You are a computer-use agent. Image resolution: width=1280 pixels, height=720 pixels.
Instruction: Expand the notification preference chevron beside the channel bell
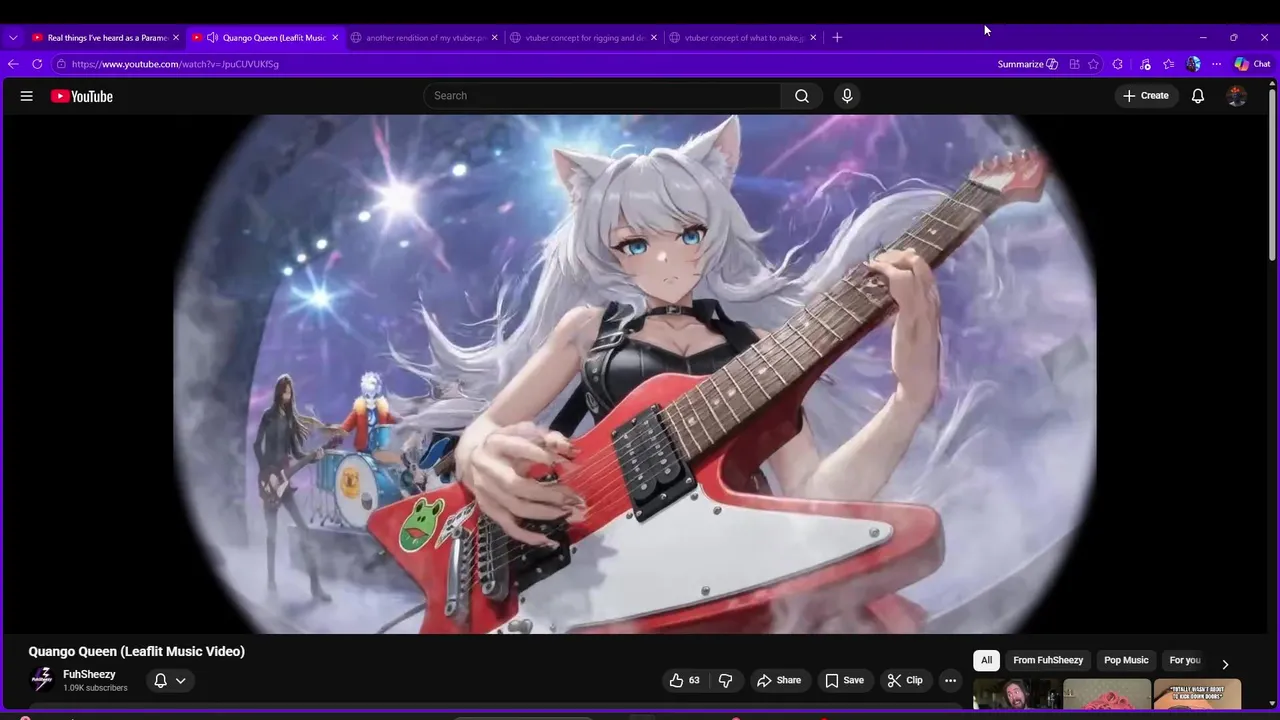(x=181, y=680)
